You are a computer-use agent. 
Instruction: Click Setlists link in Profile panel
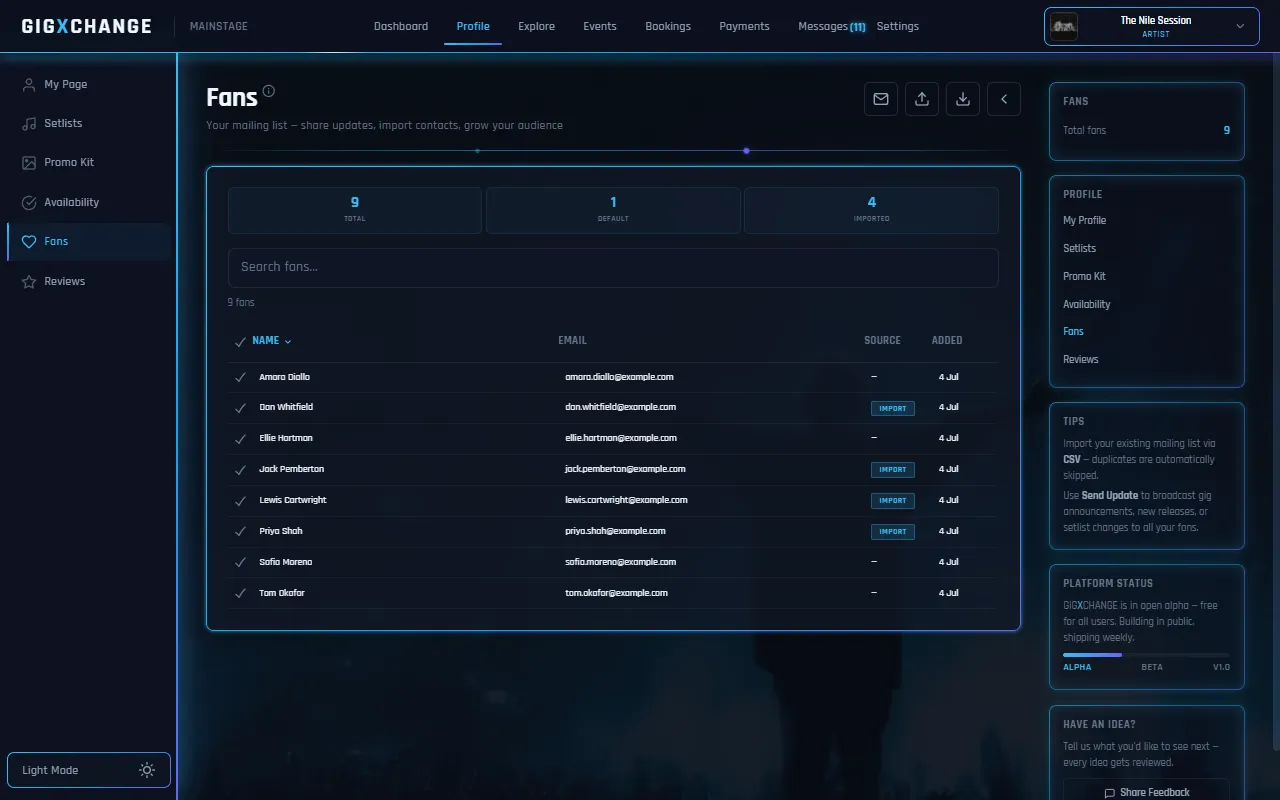tap(1079, 248)
